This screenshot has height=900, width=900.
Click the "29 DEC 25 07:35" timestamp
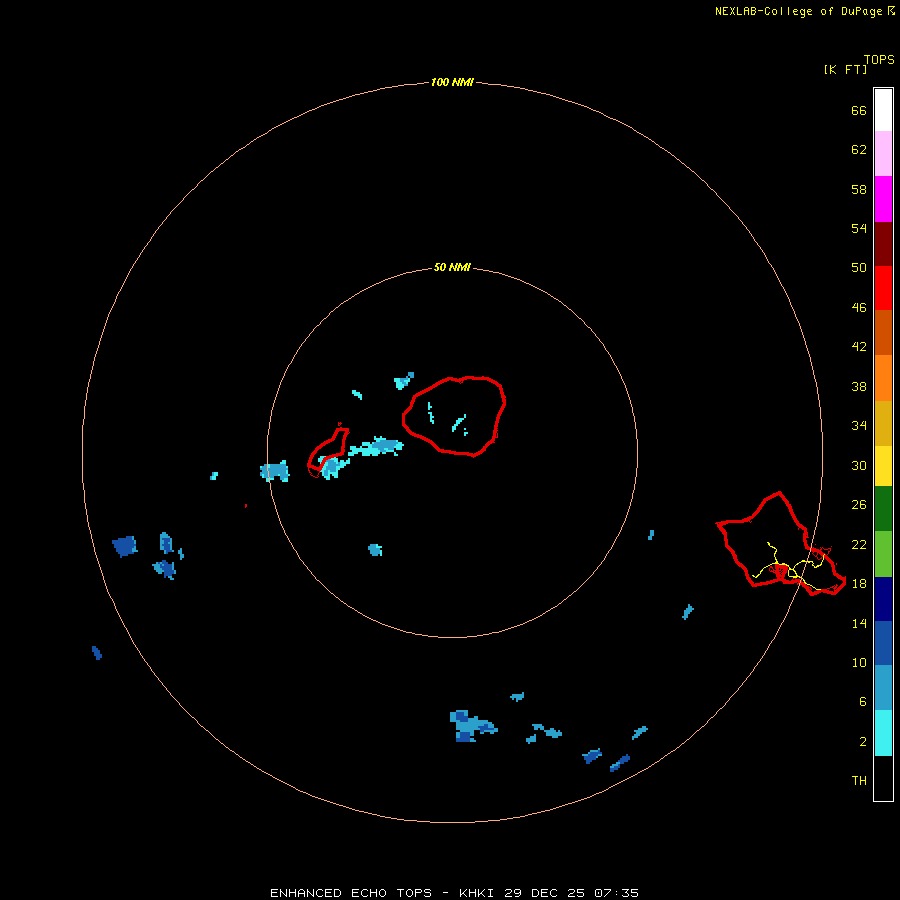[x=571, y=893]
